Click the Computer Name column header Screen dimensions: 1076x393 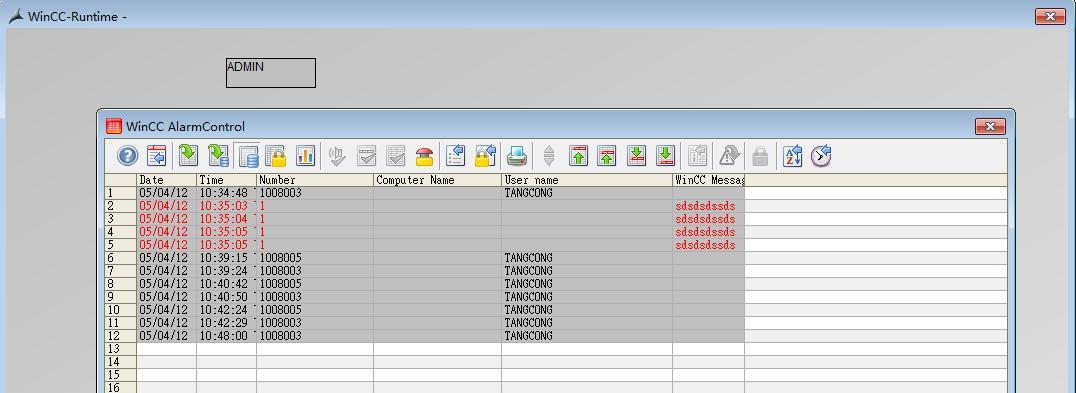[437, 180]
